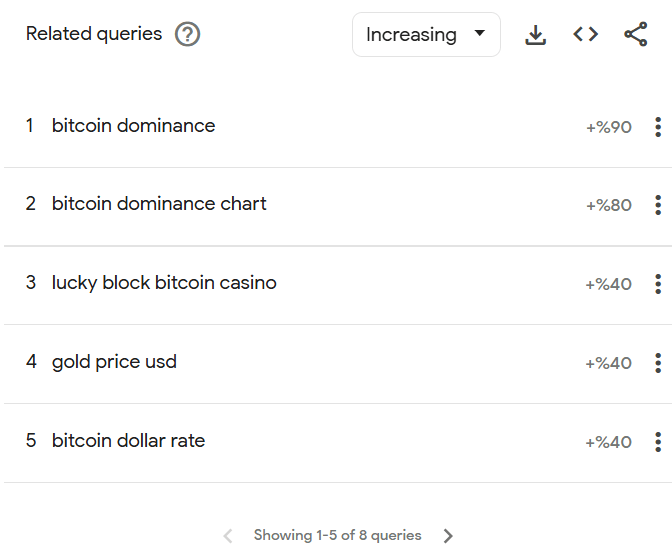This screenshot has width=672, height=546.
Task: Go to next page of queries
Action: tap(448, 536)
